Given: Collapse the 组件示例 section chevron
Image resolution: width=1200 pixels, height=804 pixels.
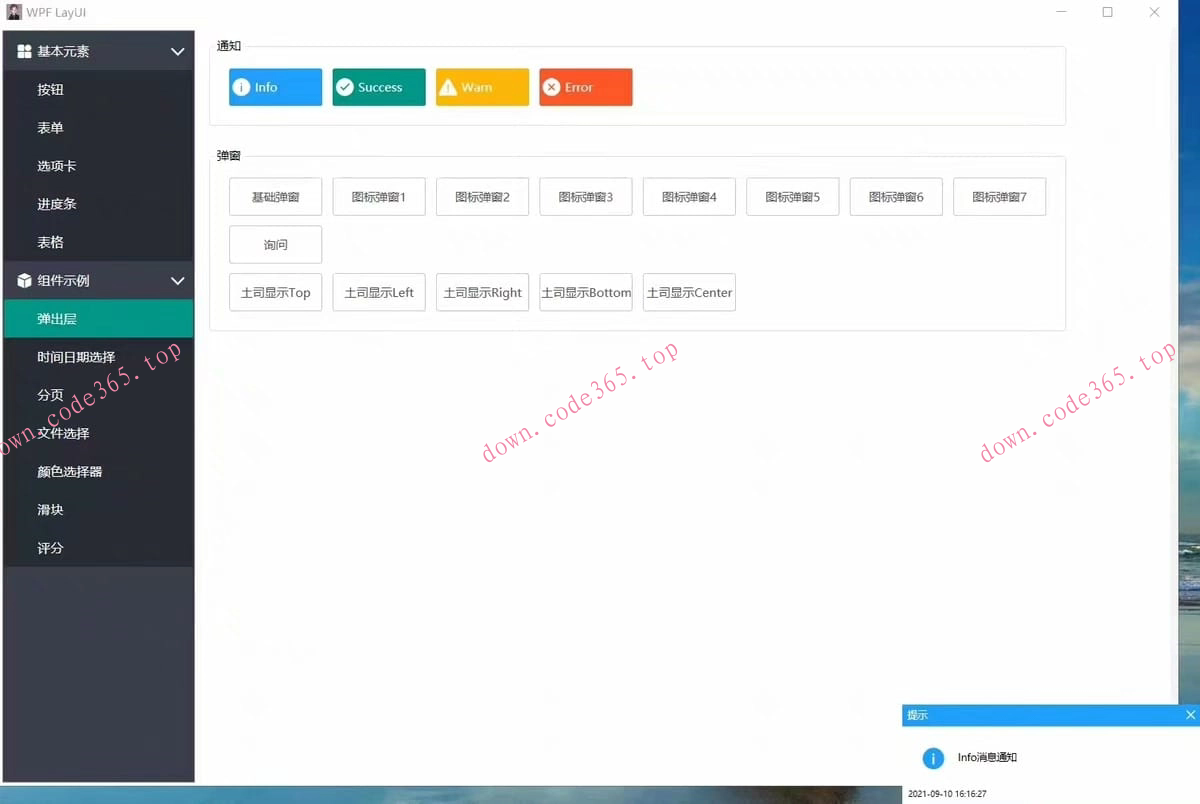Looking at the screenshot, I should coord(177,280).
